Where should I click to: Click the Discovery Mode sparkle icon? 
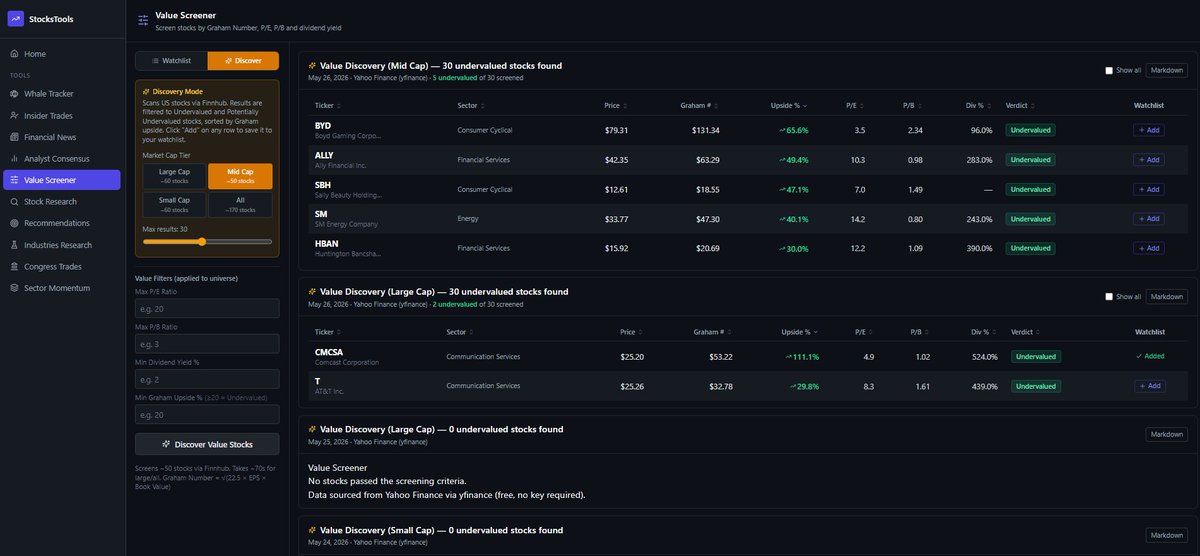[x=147, y=91]
